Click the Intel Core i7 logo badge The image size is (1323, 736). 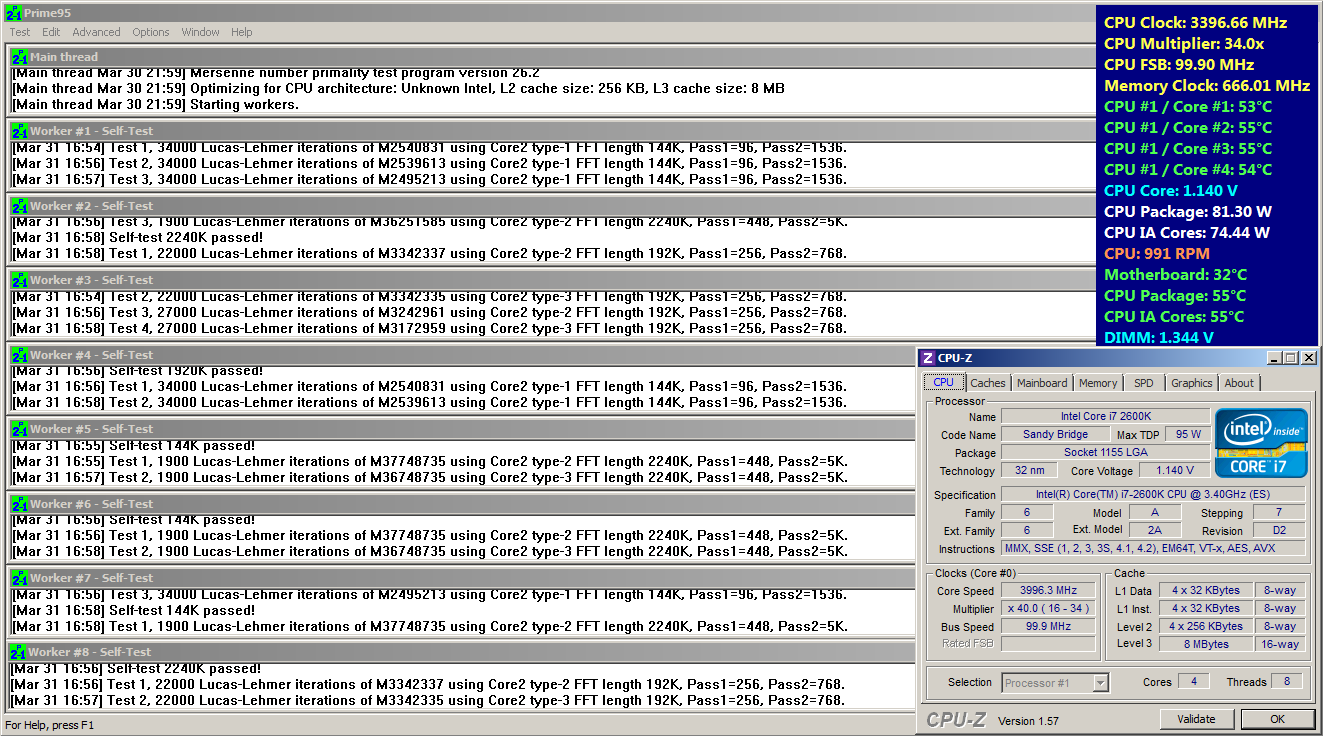(x=1260, y=442)
